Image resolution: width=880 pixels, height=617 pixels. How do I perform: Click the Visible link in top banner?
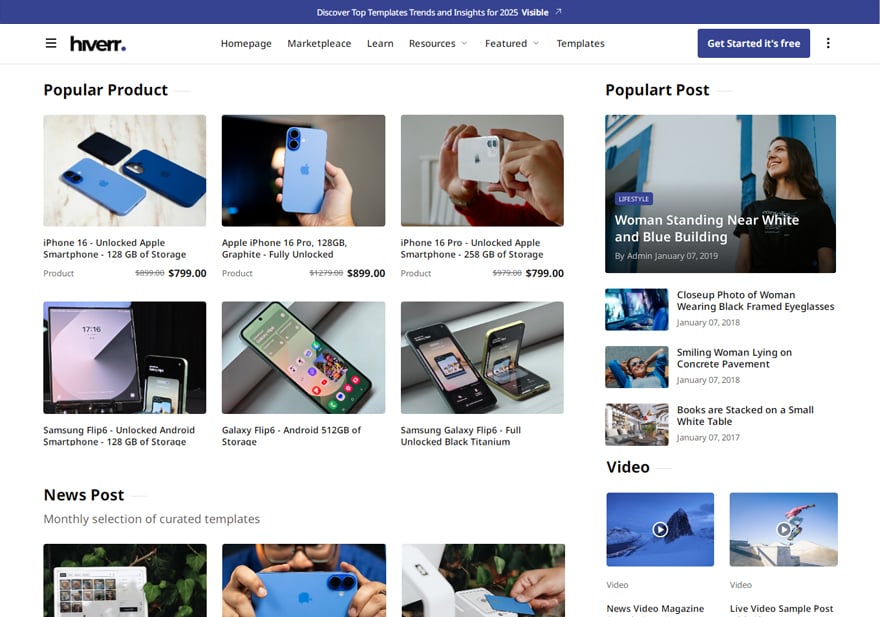pyautogui.click(x=535, y=12)
